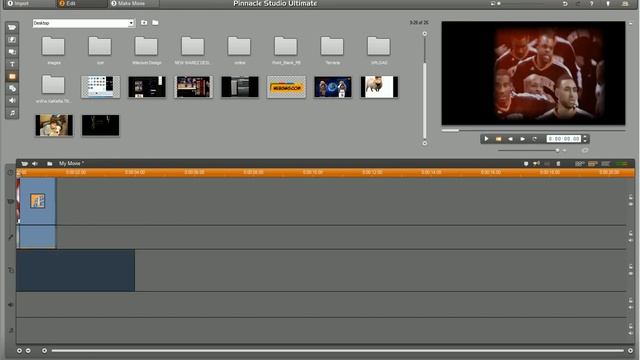Switch to storyboard view icon

coord(579,164)
